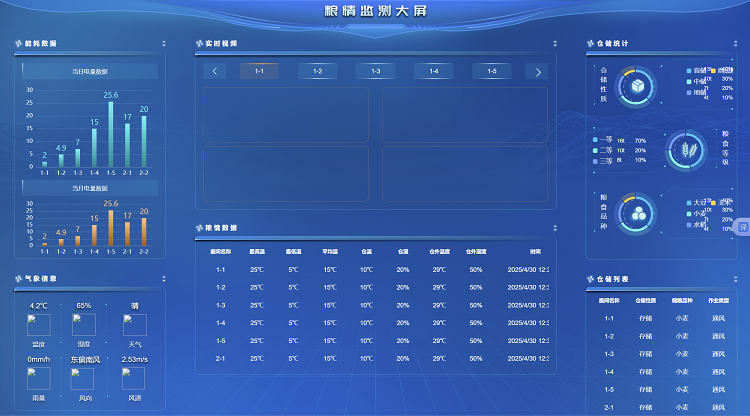This screenshot has width=750, height=416.
Task: Click the 雨量 rainfall icon
Action: click(x=39, y=378)
